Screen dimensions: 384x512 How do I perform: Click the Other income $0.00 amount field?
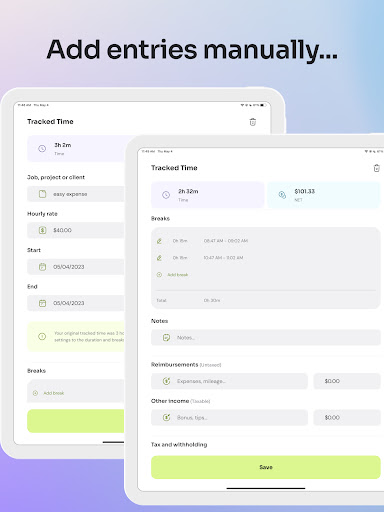[x=347, y=417]
